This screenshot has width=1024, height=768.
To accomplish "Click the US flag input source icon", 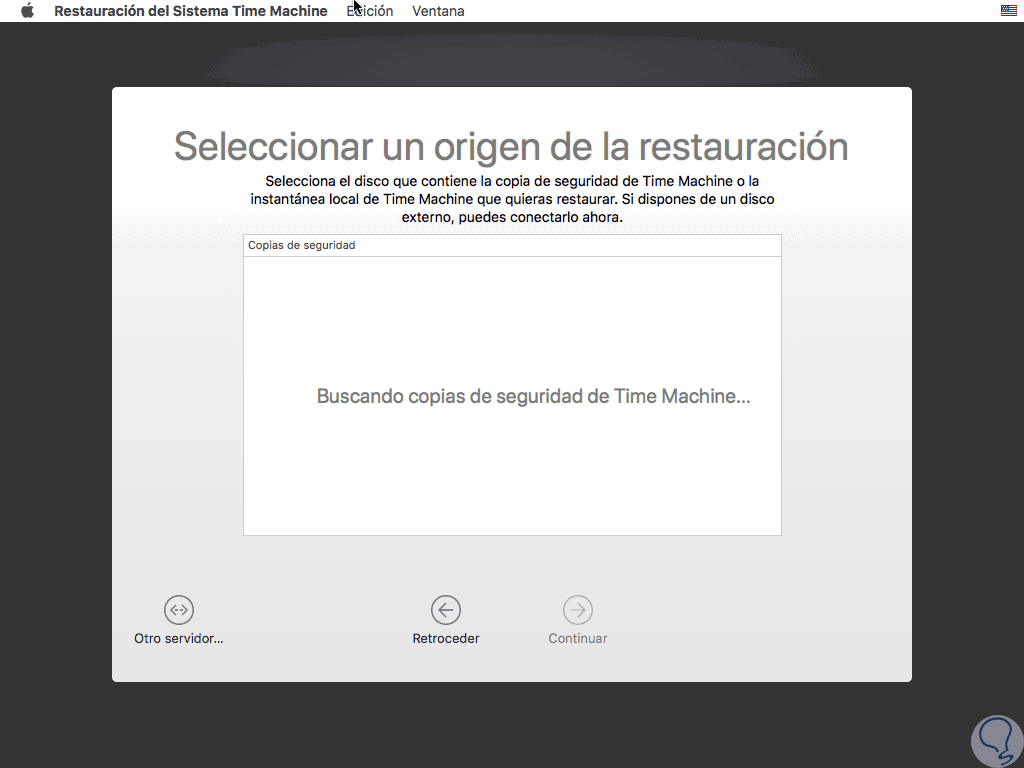I will (1008, 10).
